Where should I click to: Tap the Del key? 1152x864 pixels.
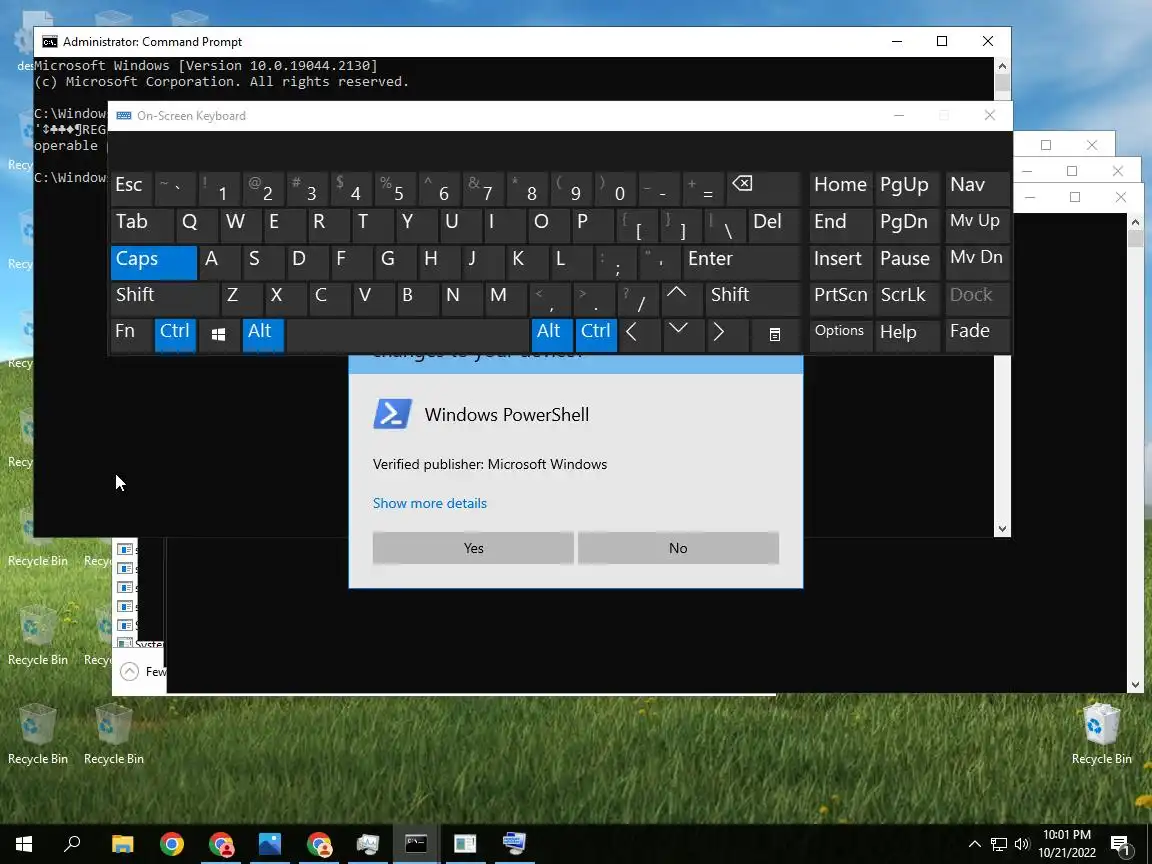[774, 226]
